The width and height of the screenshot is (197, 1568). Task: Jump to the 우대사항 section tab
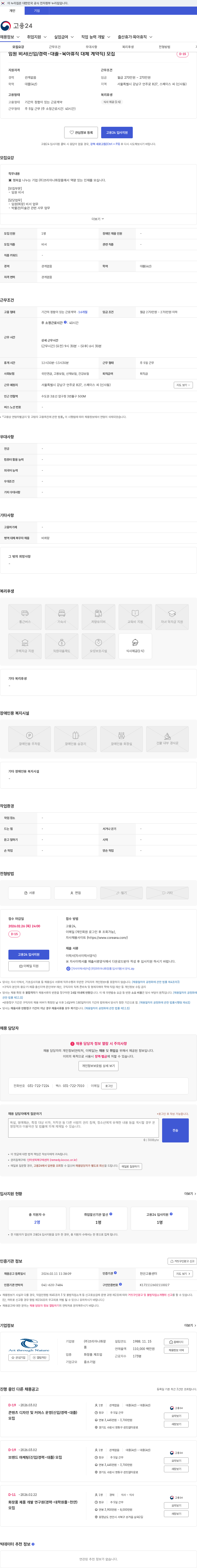pos(91,47)
